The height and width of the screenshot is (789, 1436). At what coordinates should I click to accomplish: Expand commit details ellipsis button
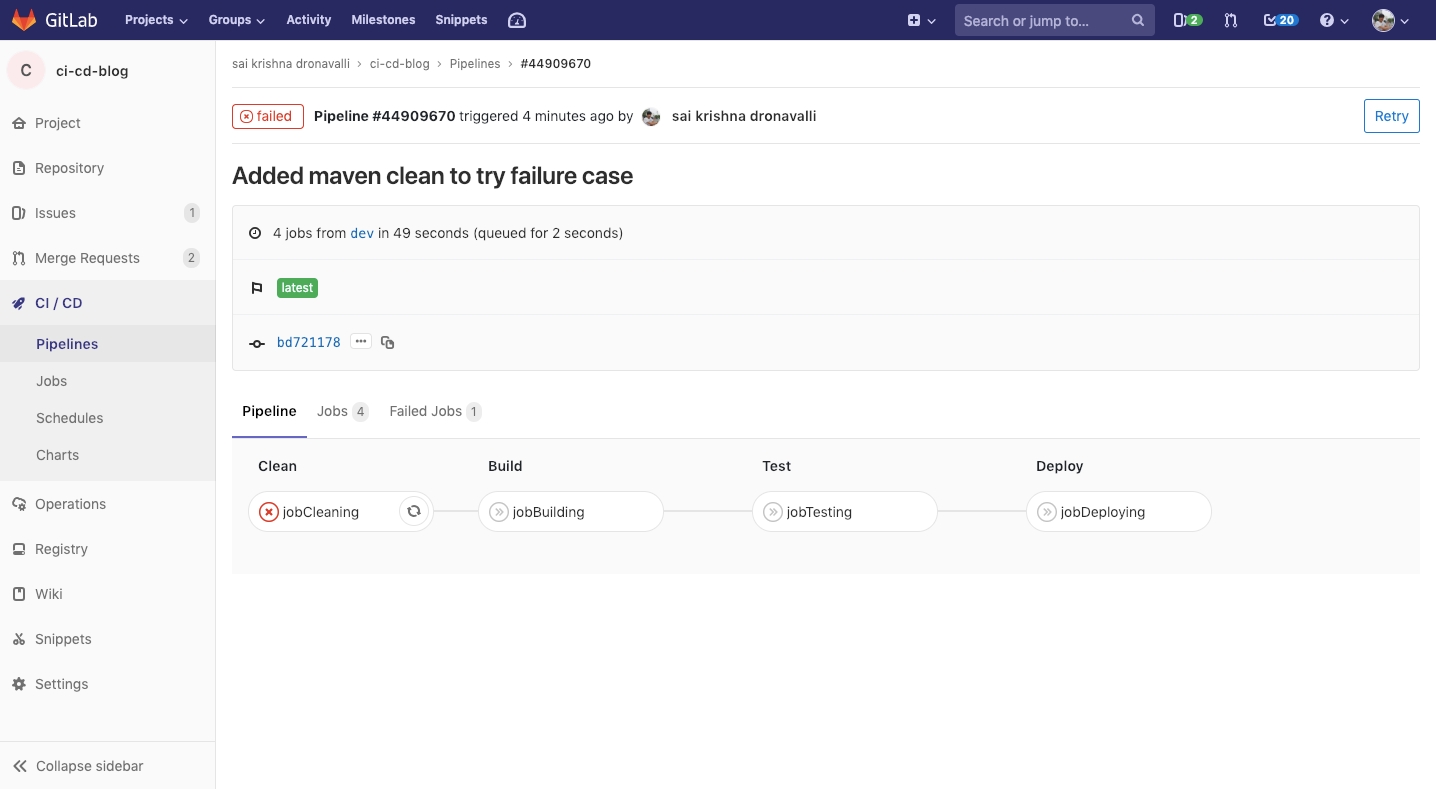(x=361, y=342)
